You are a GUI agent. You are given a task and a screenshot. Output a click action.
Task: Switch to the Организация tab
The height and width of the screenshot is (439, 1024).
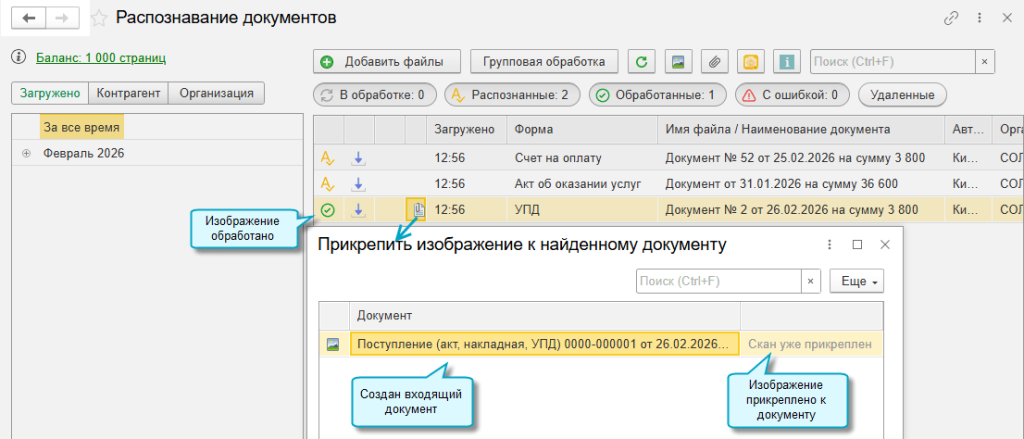click(216, 93)
